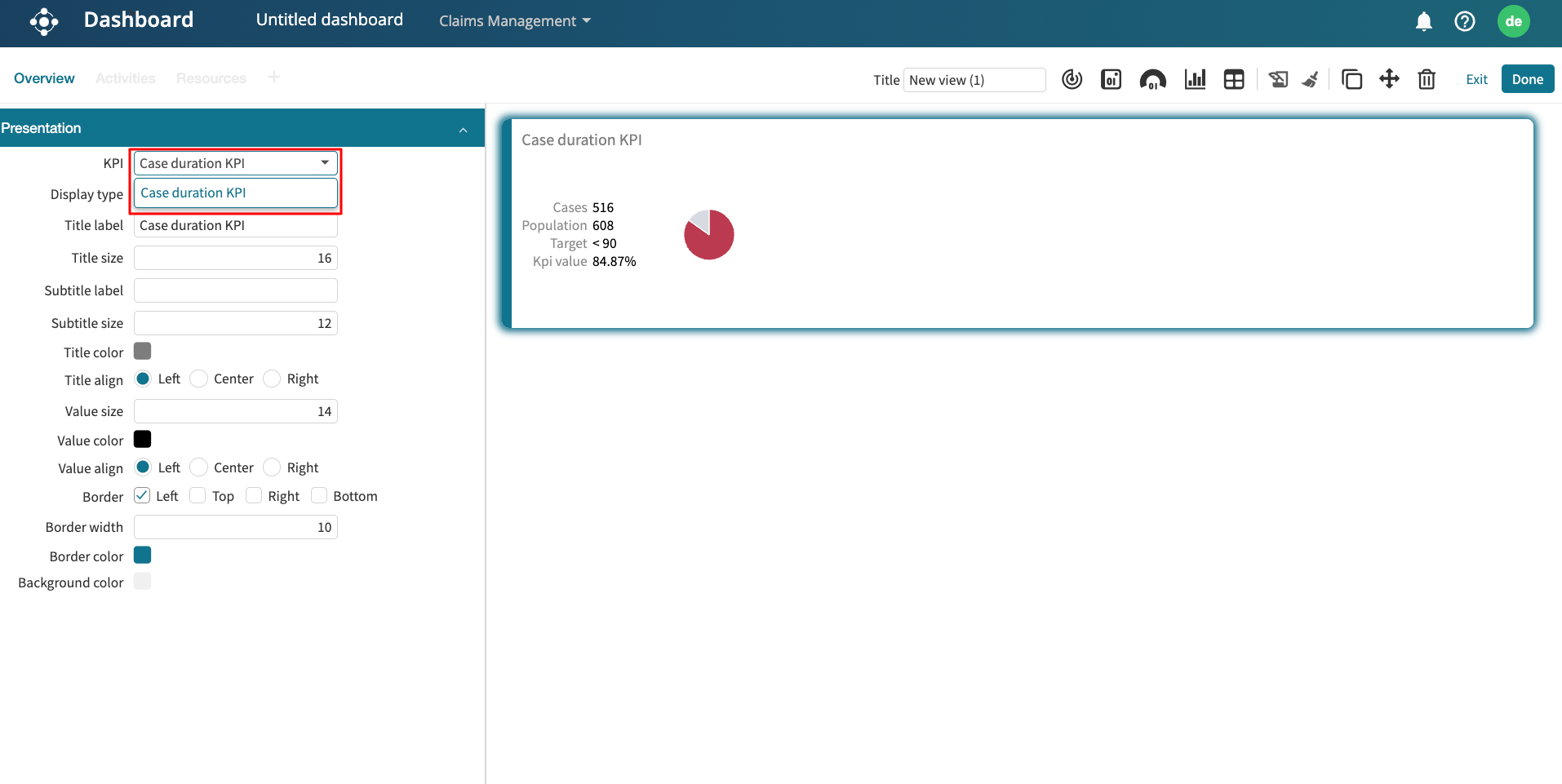The width and height of the screenshot is (1562, 784).
Task: Switch to the Overview tab
Action: pyautogui.click(x=44, y=78)
